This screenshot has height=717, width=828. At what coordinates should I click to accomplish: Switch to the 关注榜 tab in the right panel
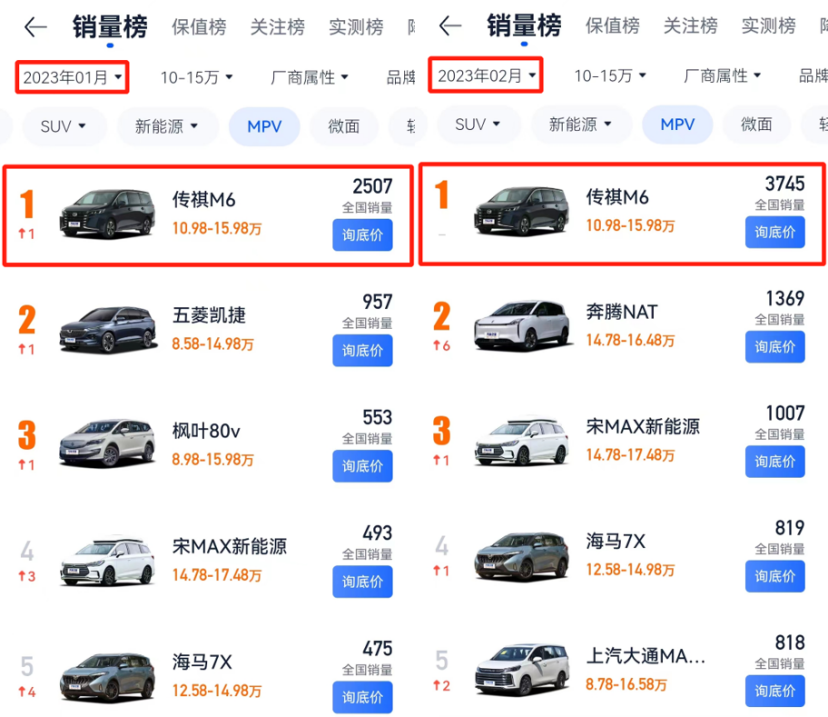691,27
